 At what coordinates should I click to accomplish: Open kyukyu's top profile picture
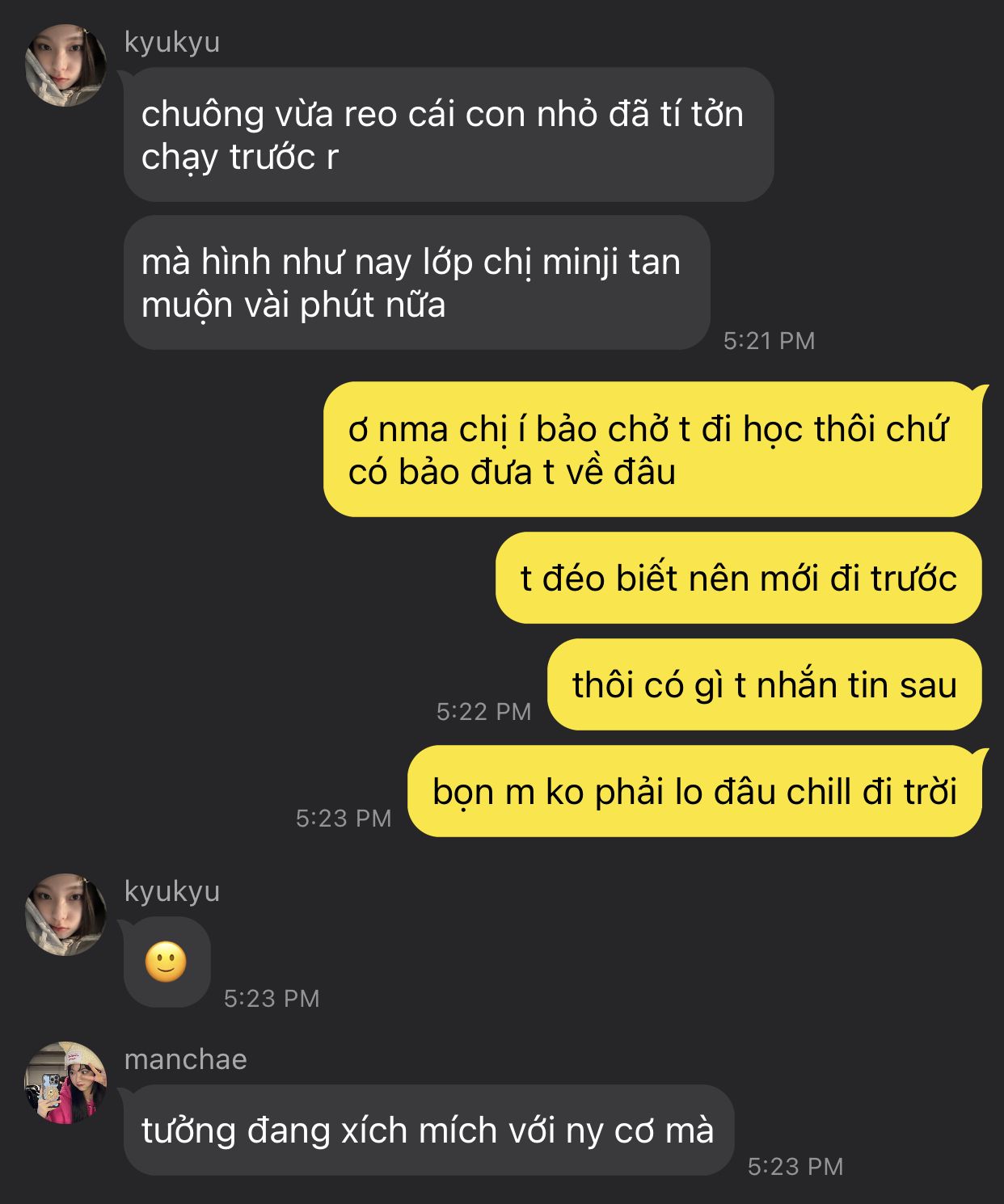click(x=65, y=65)
